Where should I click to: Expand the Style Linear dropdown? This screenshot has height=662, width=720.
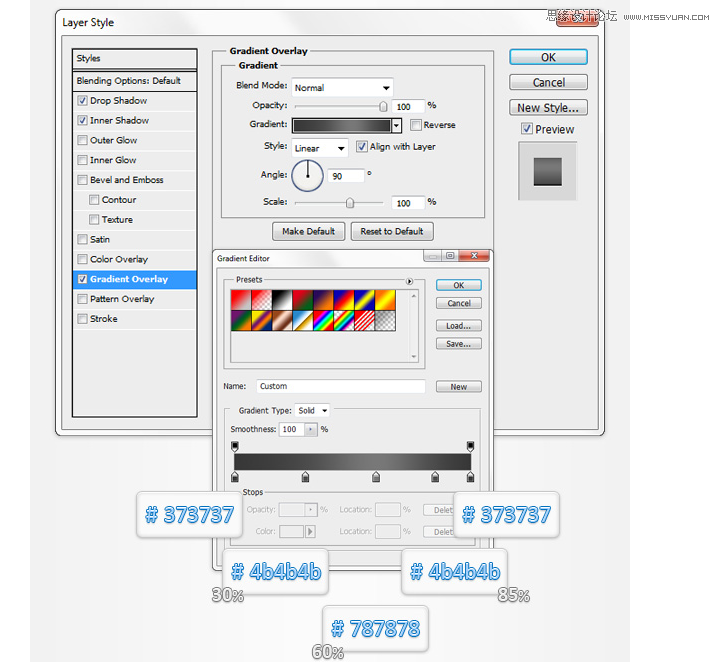320,148
